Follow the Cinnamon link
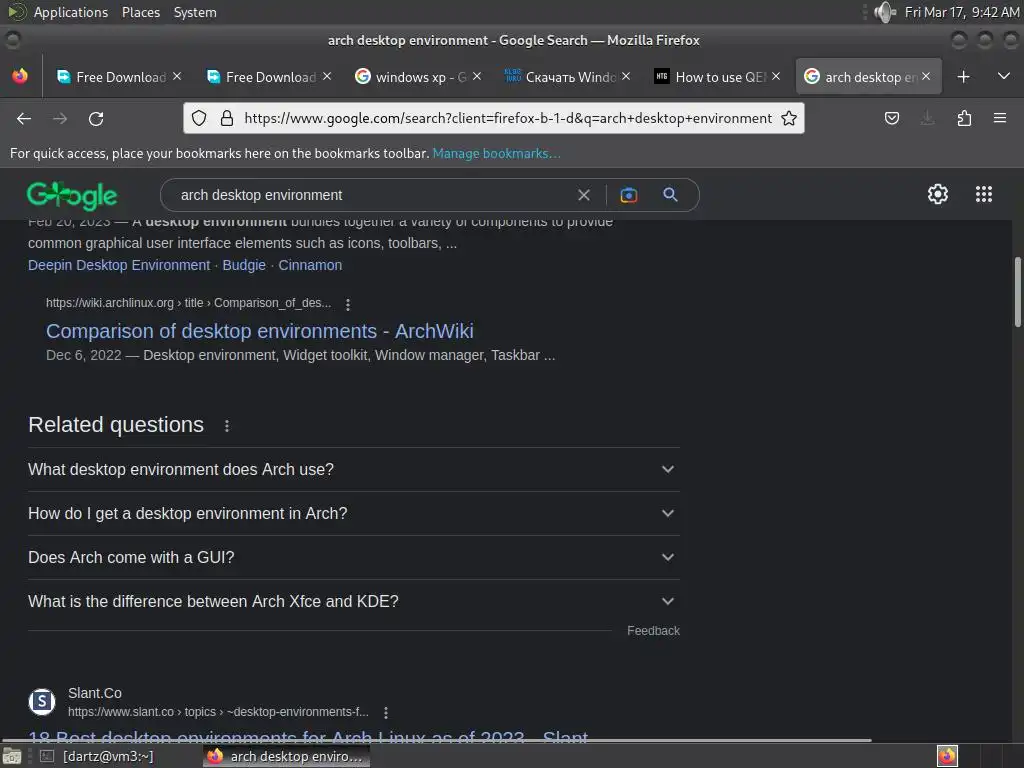1024x768 pixels. tap(310, 265)
